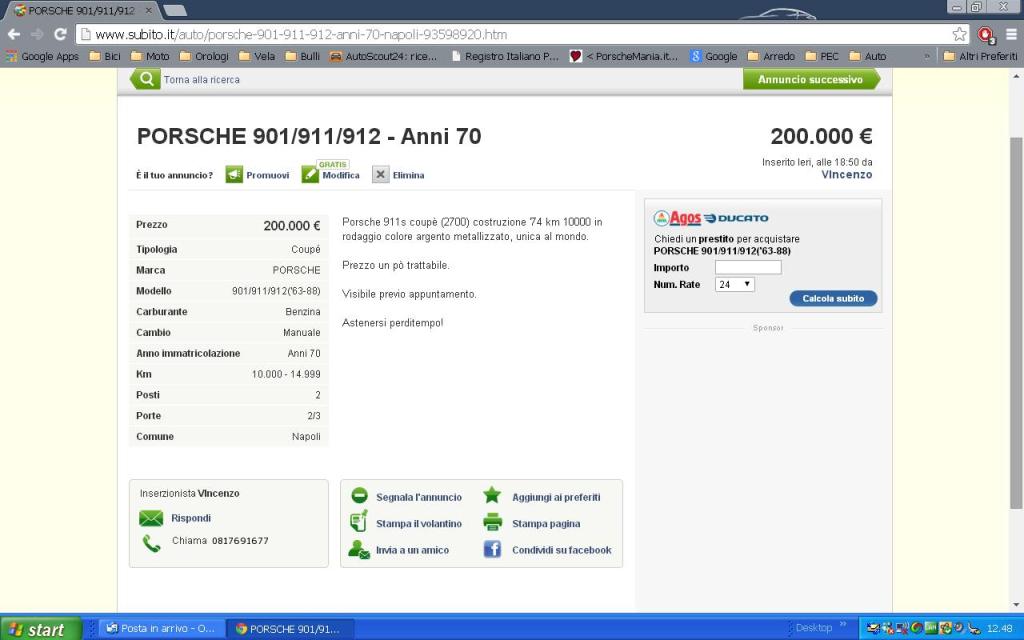Screen dimensions: 1024x640
Task: Click the Facebook share icon
Action: pos(492,549)
